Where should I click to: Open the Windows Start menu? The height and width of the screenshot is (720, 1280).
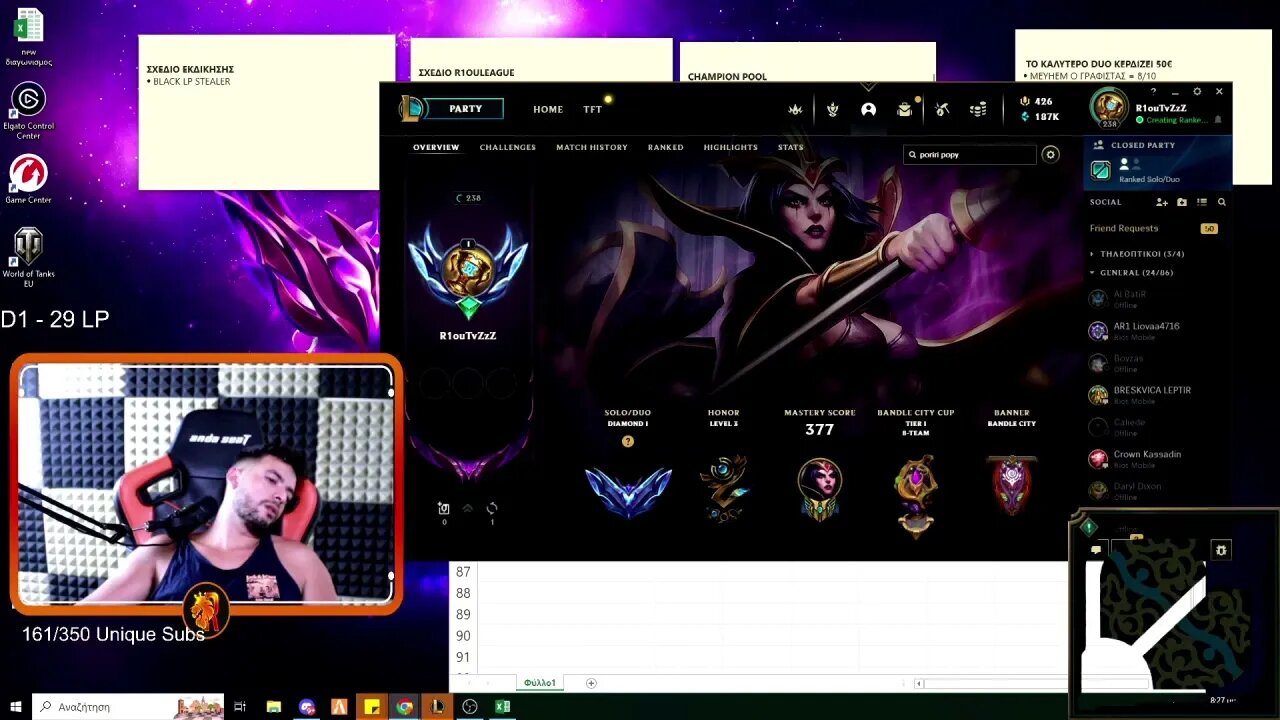[15, 706]
